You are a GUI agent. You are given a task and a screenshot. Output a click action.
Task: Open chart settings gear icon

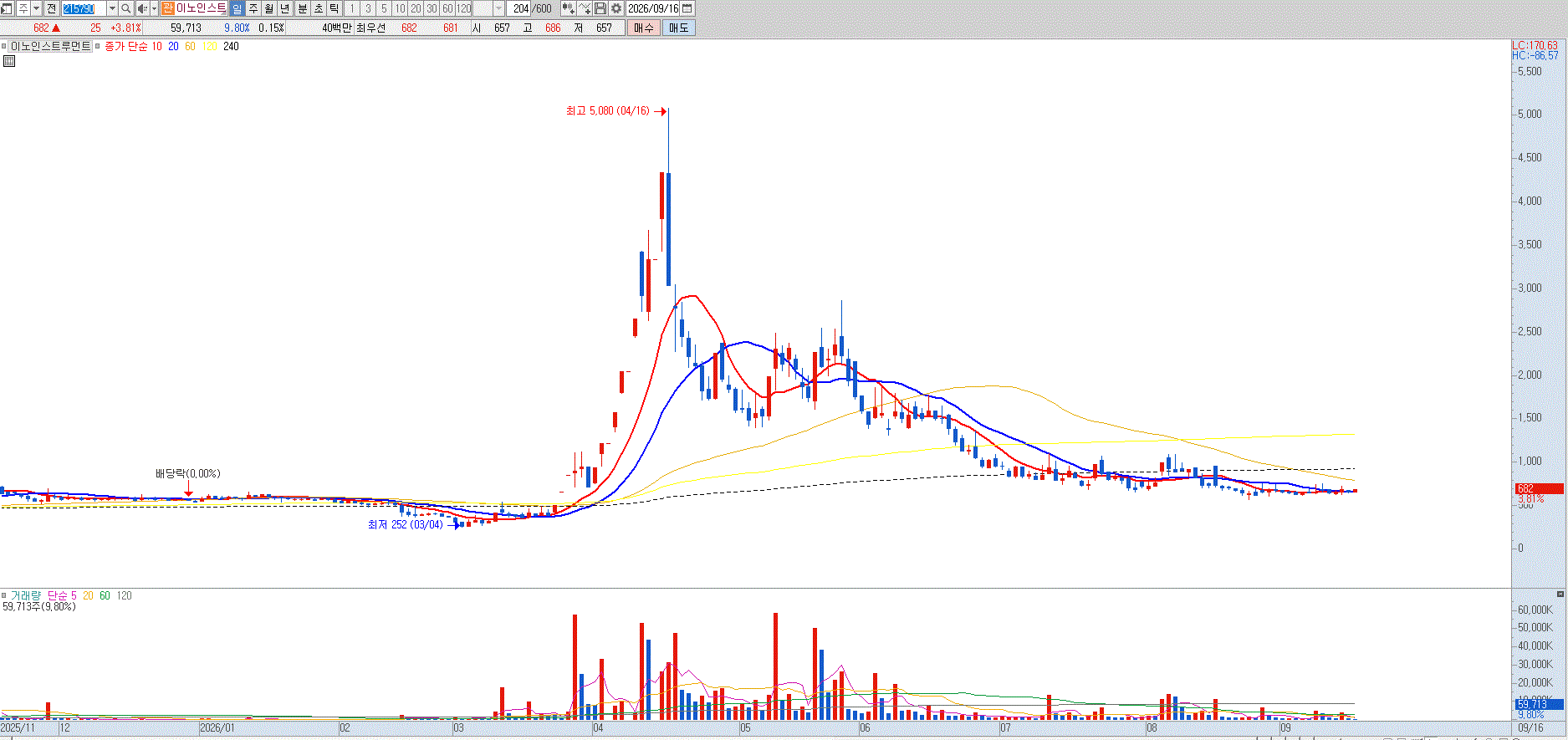click(x=616, y=8)
